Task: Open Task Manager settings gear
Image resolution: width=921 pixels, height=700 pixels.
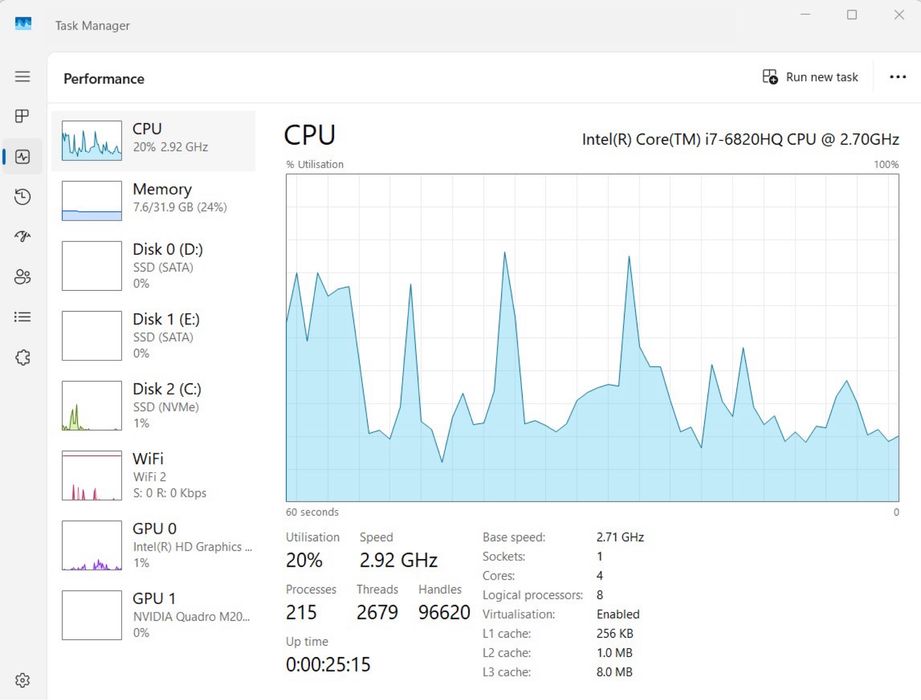Action: (22, 680)
